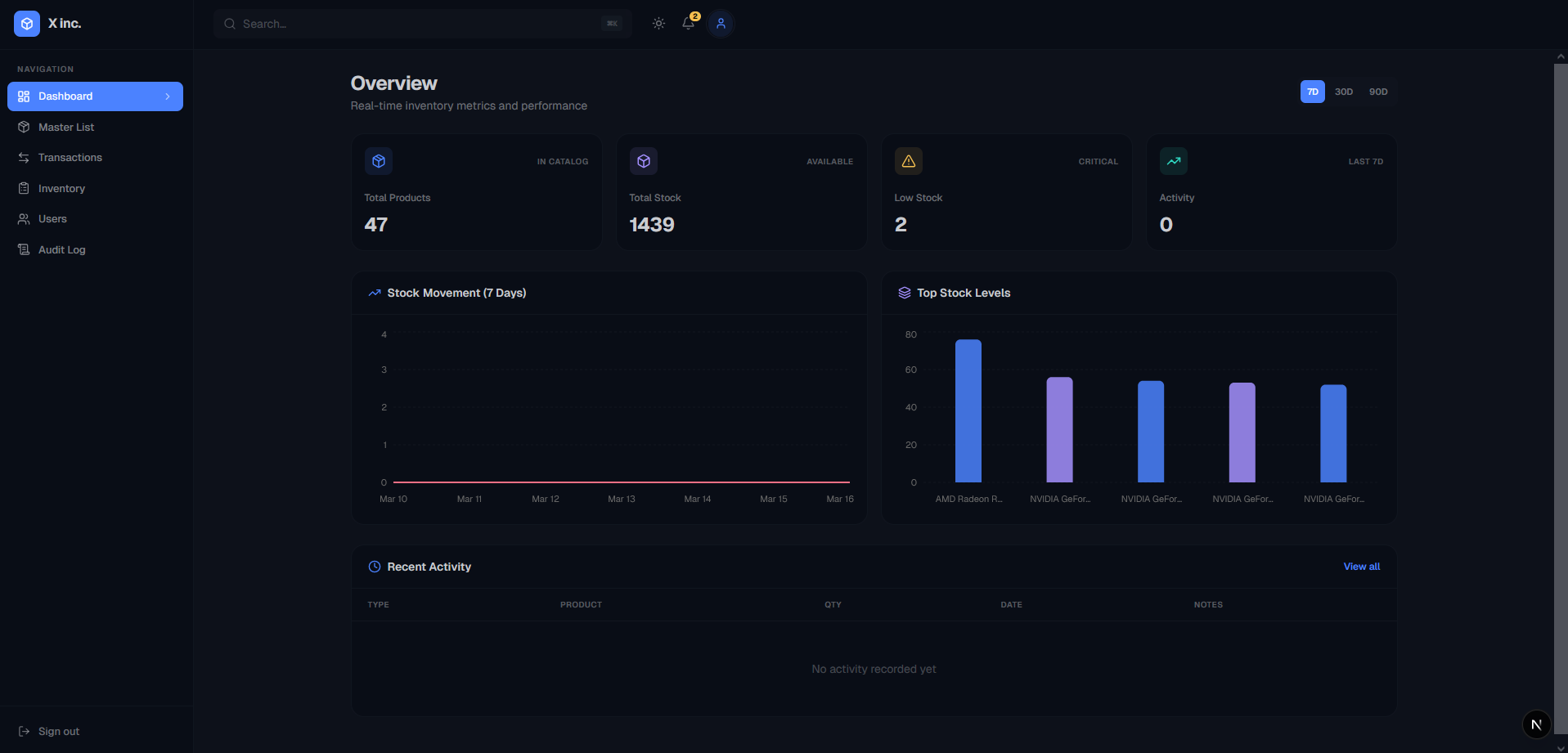Viewport: 1568px width, 753px height.
Task: Open the Master List page
Action: (66, 128)
